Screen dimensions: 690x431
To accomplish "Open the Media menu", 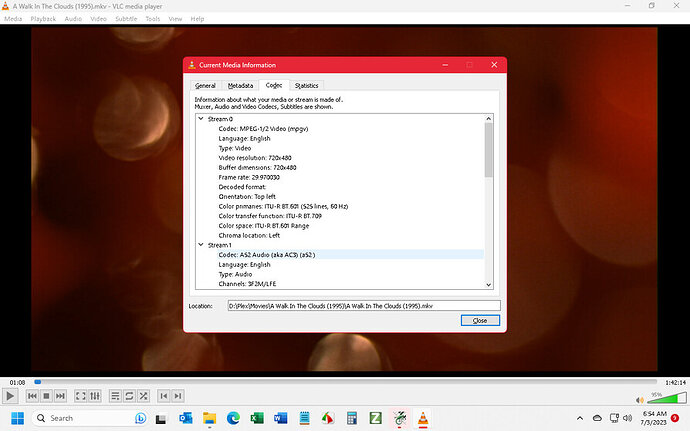I will coord(13,19).
